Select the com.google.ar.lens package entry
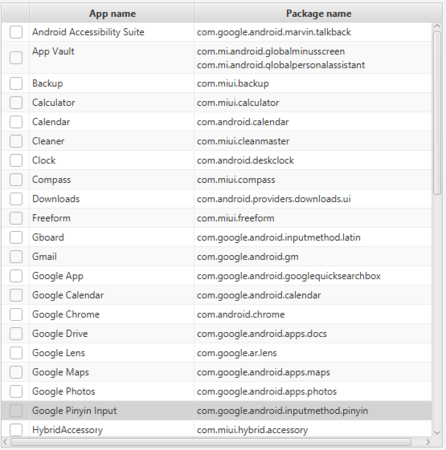The width and height of the screenshot is (446, 450). (x=237, y=353)
